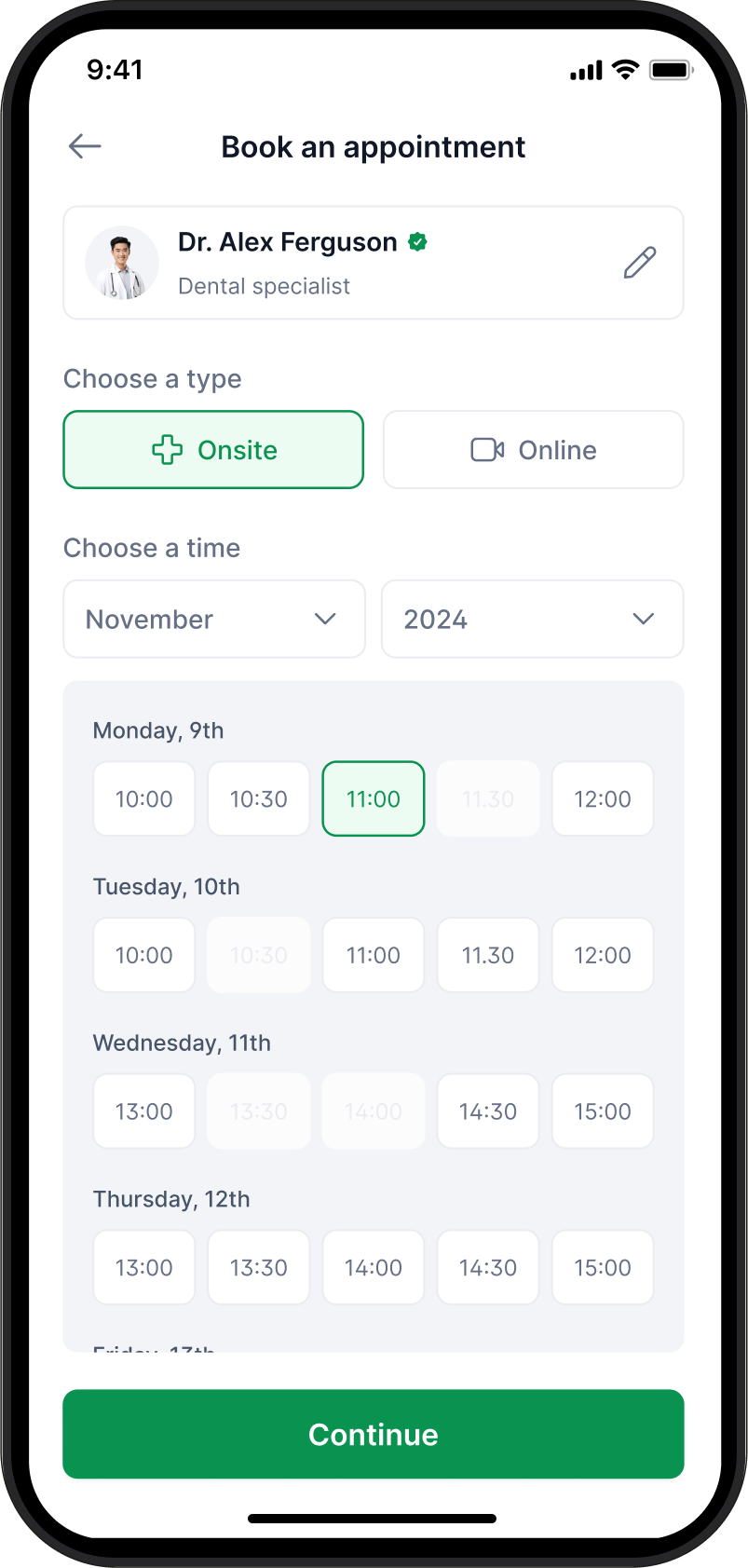
Task: Select Thursday 13:30 time slot
Action: [x=259, y=1267]
